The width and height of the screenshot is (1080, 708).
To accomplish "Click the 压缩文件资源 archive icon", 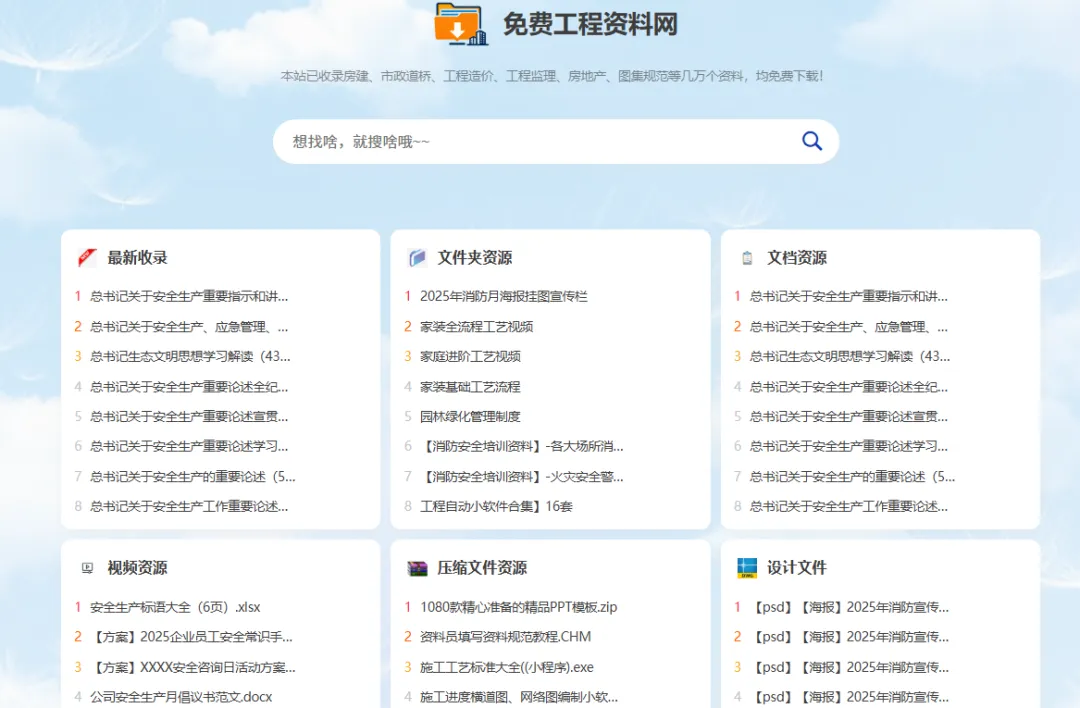I will 417,568.
